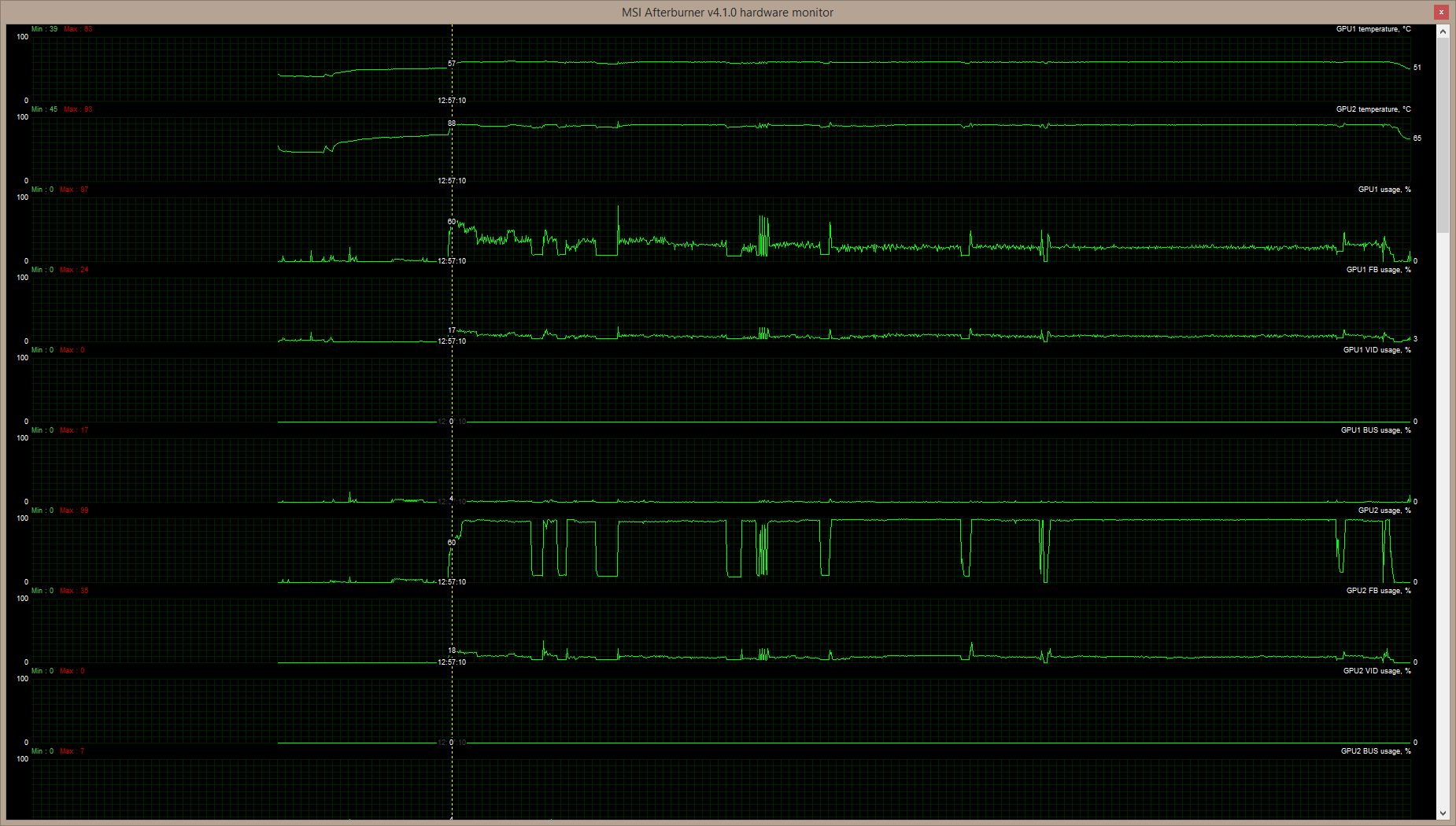Click current GPU2 temperature reading 65

click(x=1417, y=138)
